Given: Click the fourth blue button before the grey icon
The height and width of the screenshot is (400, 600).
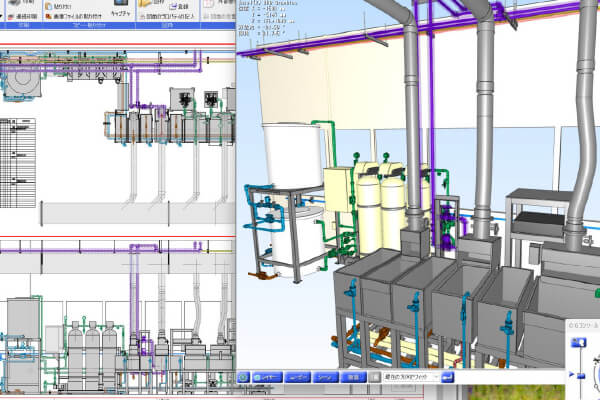Looking at the screenshot, I should [353, 377].
